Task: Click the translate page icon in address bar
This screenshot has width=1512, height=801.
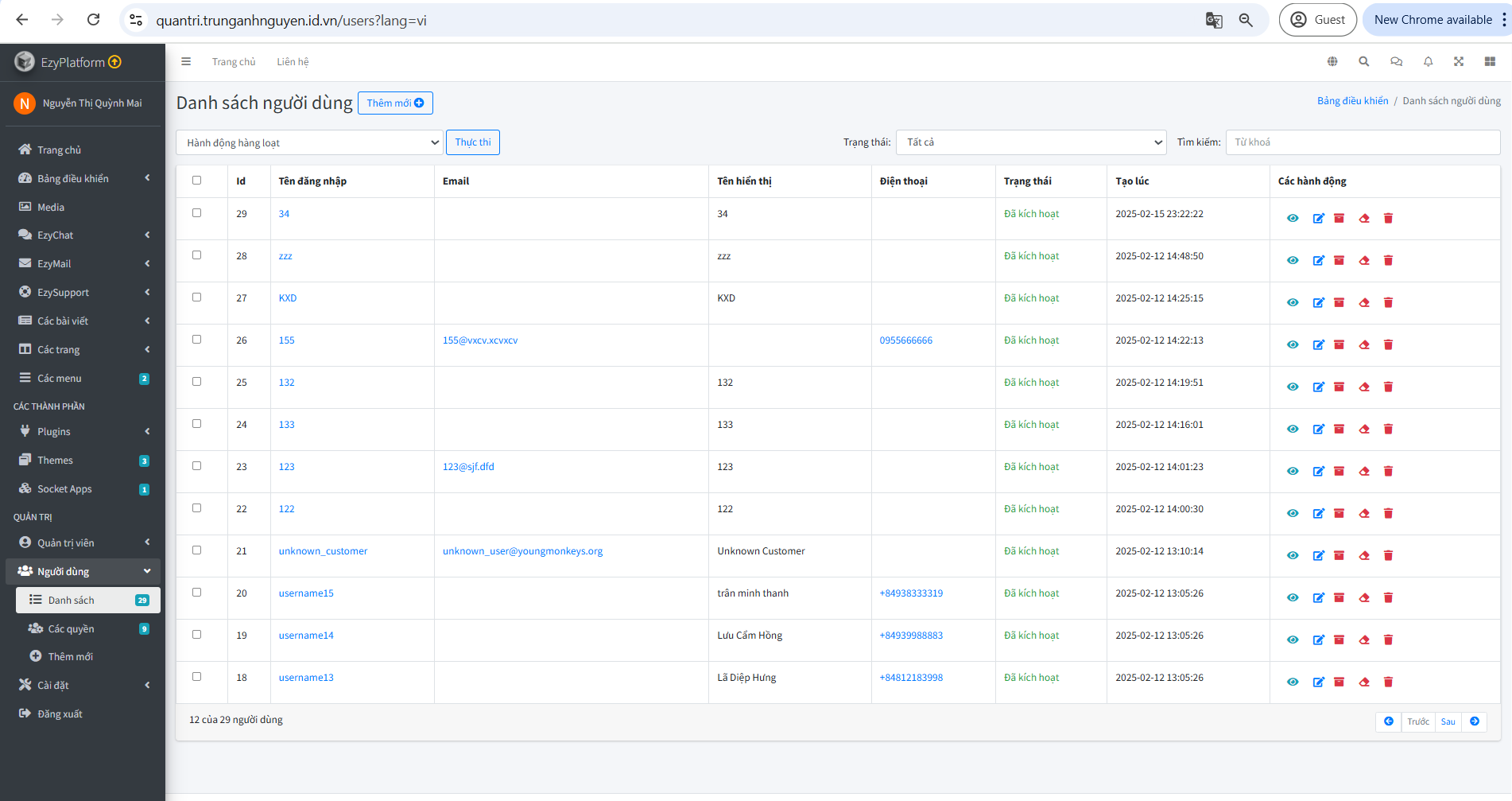Action: pos(1214,20)
